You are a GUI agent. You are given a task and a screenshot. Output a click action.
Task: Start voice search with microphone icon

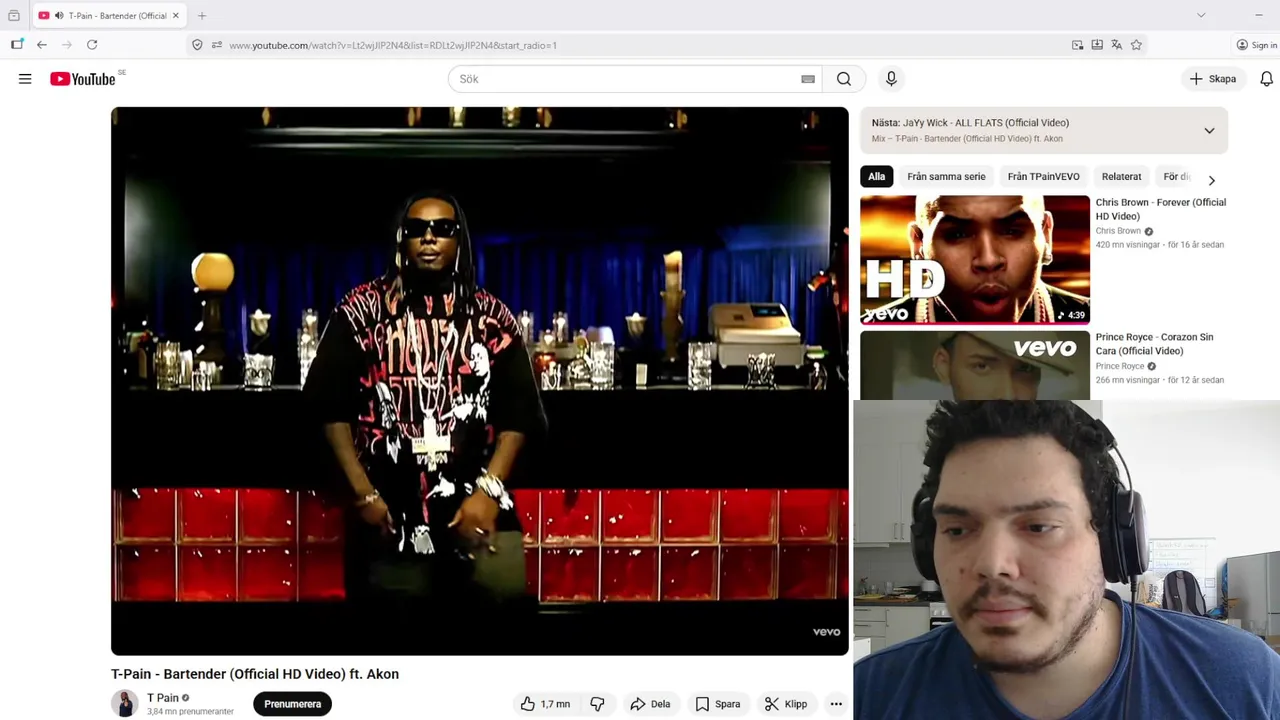click(891, 79)
